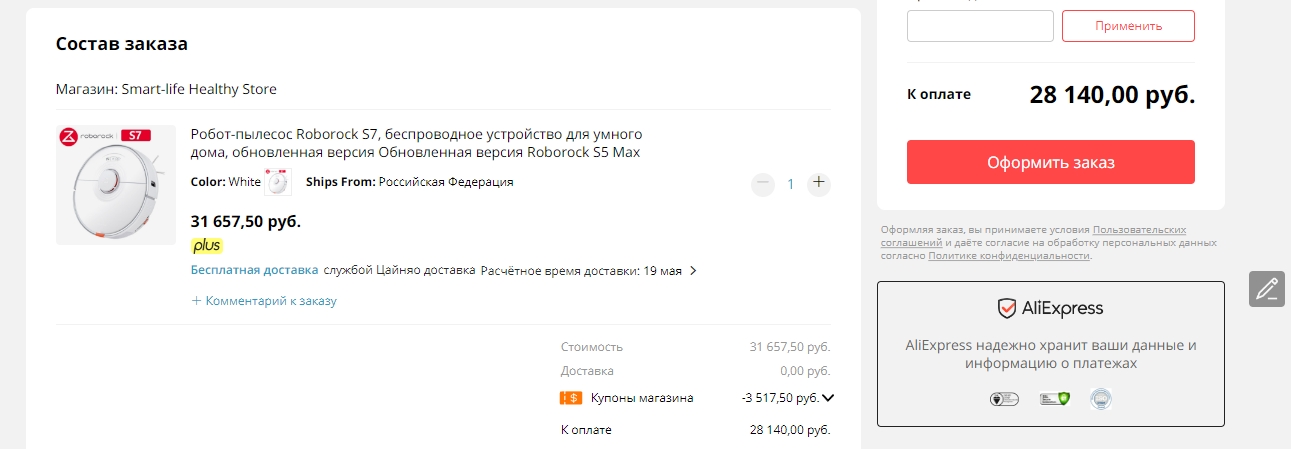
Task: Click the round blue ISO certification badge
Action: (1100, 399)
